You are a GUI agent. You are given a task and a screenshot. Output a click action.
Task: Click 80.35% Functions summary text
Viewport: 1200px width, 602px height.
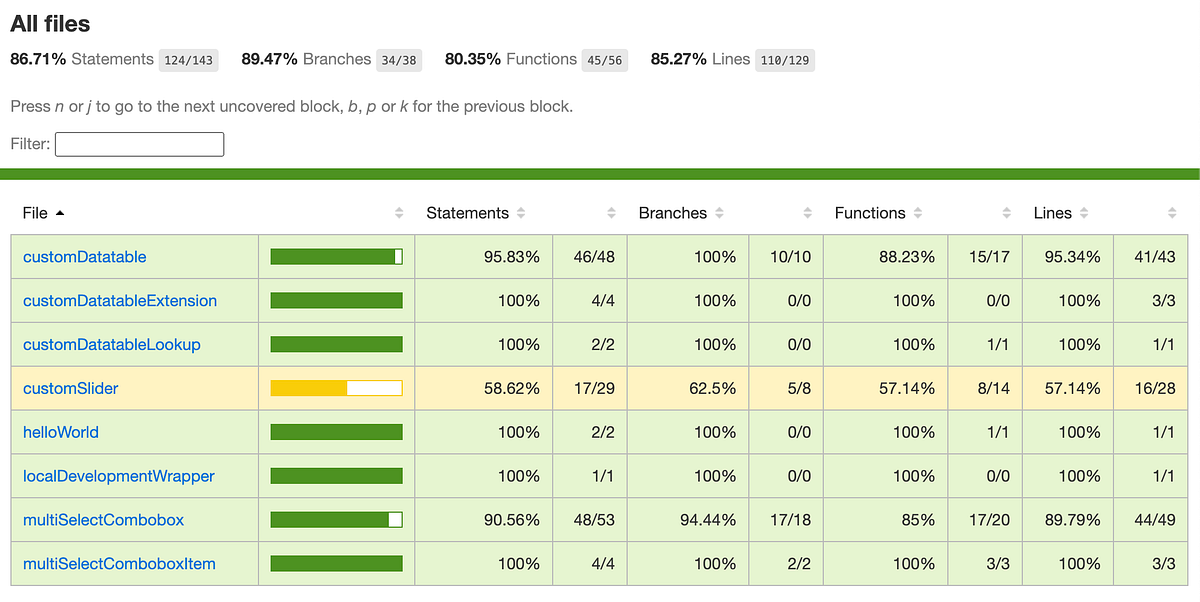coord(511,60)
